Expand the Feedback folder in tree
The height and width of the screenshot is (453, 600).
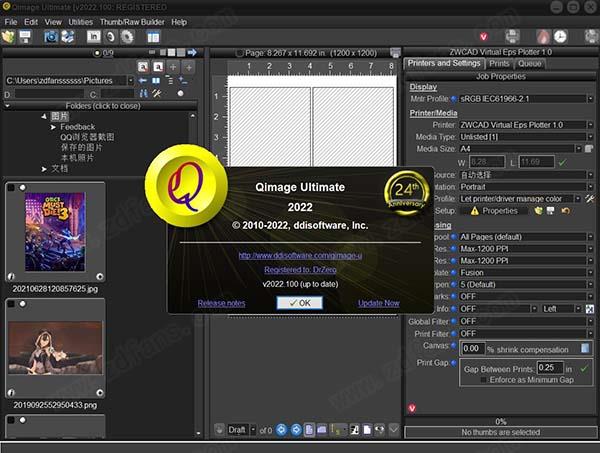(53, 127)
